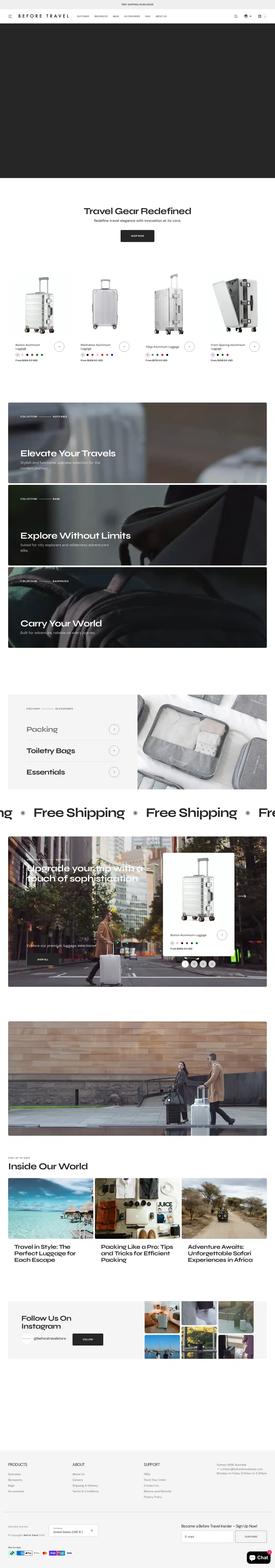Viewport: 275px width, 1568px height.
Task: Open the shopping cart icon
Action: pos(260,17)
